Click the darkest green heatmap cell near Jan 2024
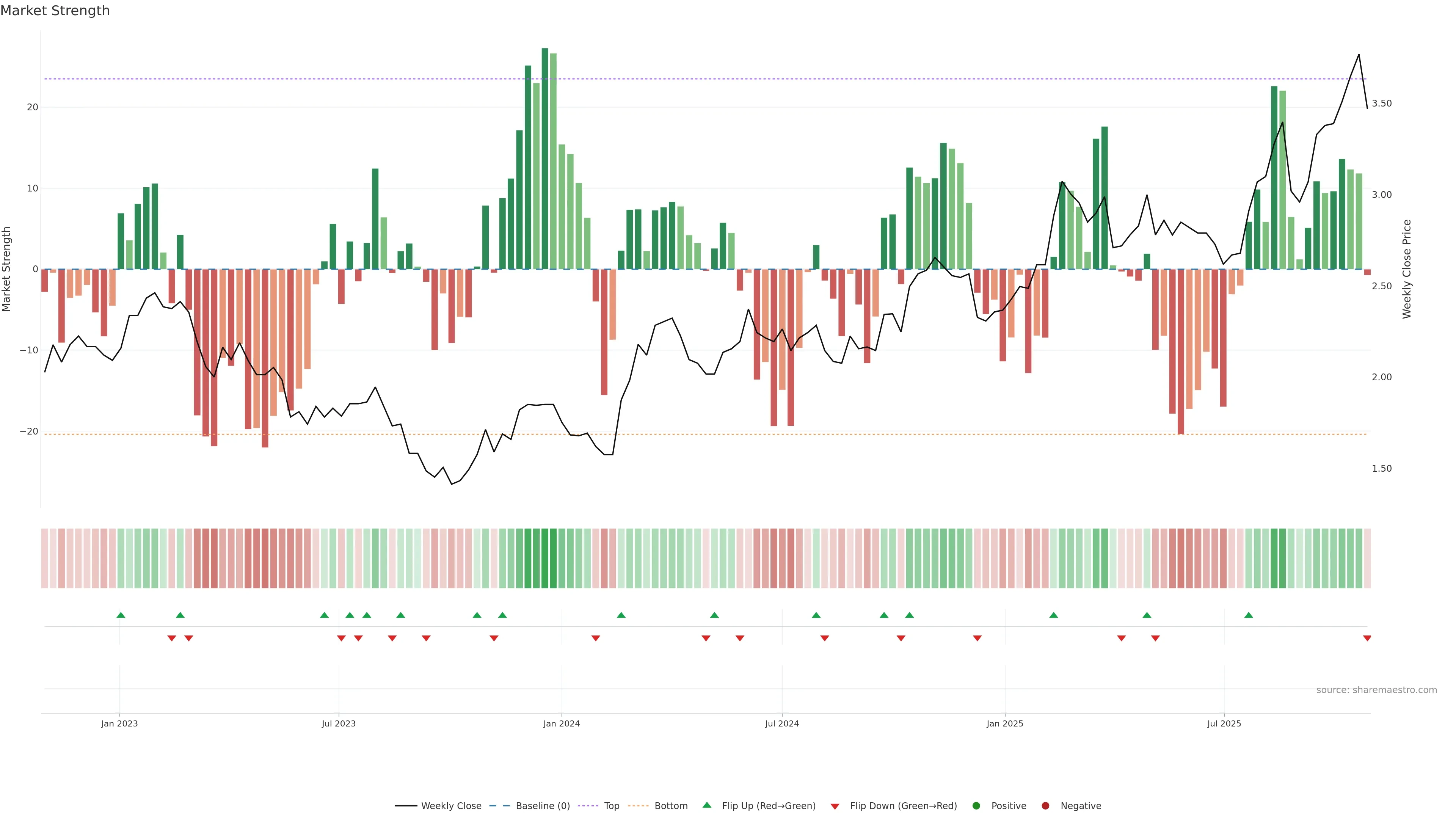1456x819 pixels. [x=545, y=558]
